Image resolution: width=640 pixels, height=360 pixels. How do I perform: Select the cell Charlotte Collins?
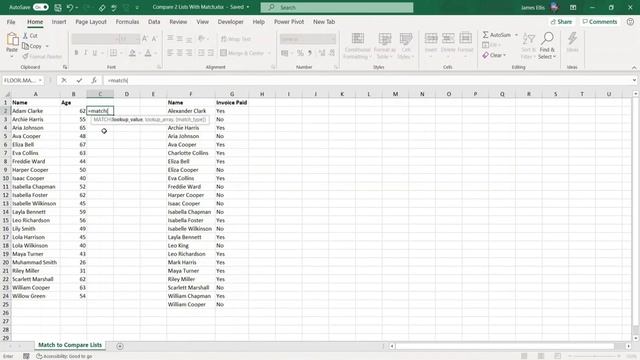point(191,153)
